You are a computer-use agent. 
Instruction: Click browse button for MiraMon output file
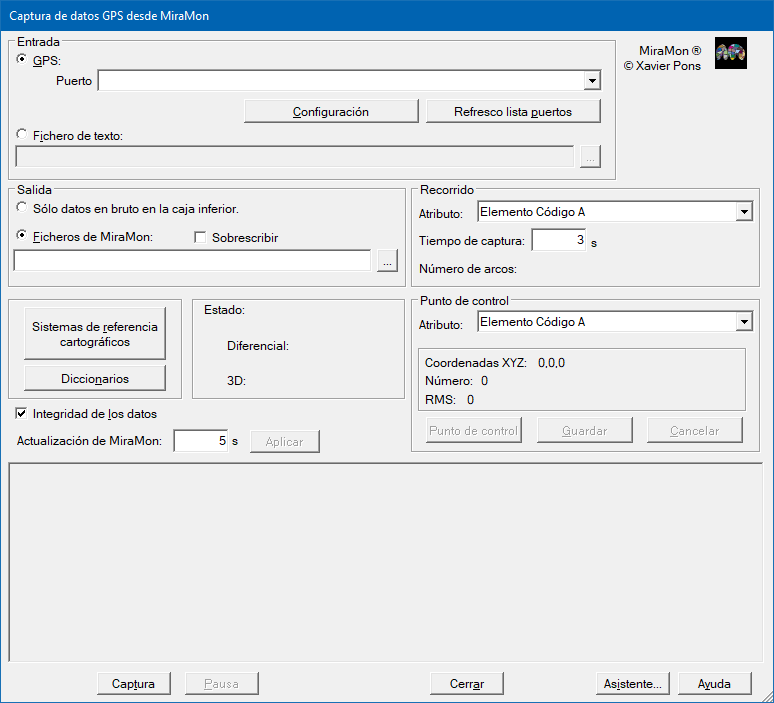(x=387, y=260)
